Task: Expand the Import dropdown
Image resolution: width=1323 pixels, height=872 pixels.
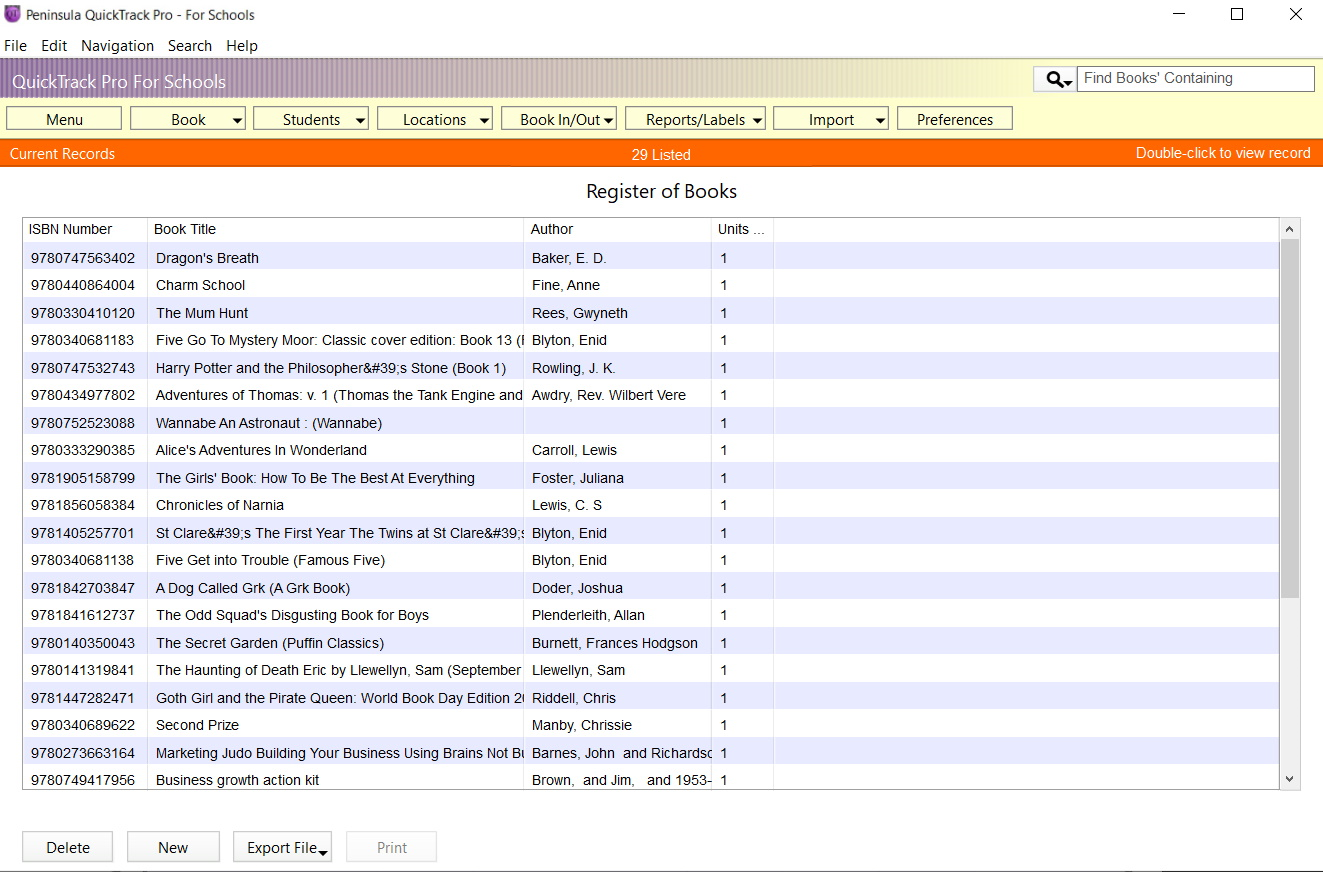Action: pyautogui.click(x=831, y=119)
